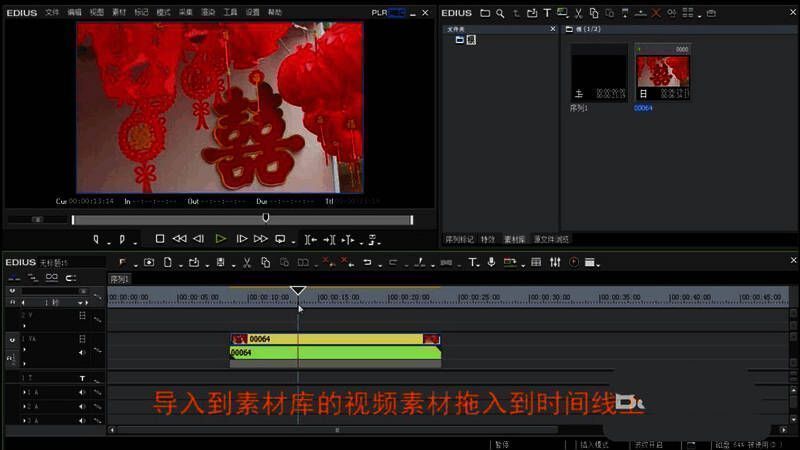
Task: Select the 00064 video clip on timeline
Action: [336, 339]
